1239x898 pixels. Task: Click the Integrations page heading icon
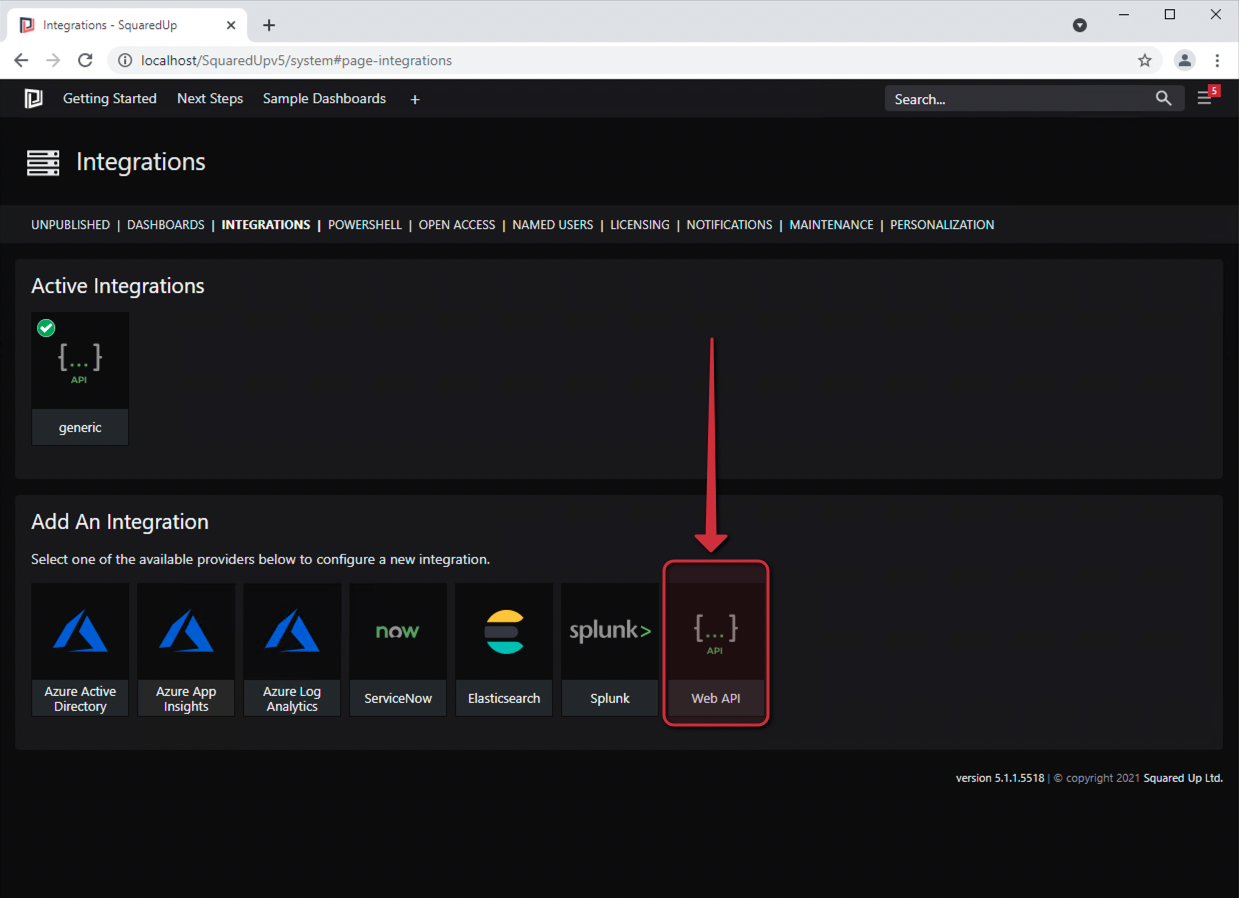(x=43, y=163)
